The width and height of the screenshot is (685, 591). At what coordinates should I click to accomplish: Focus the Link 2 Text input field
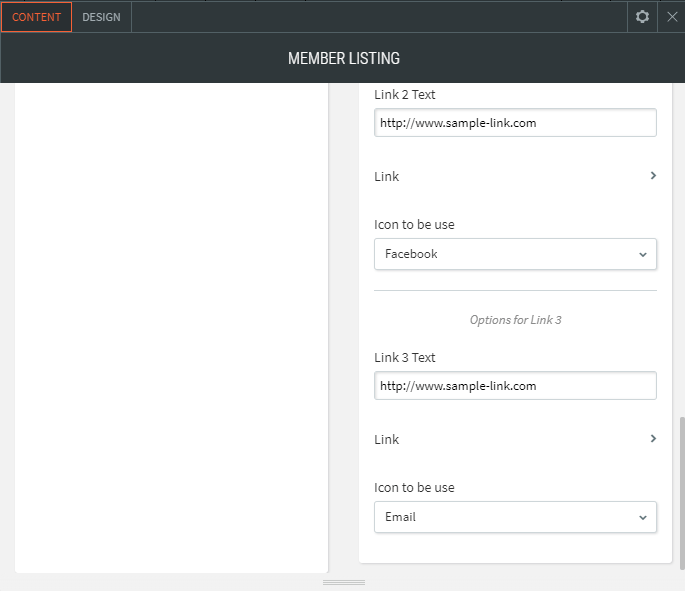pos(515,123)
